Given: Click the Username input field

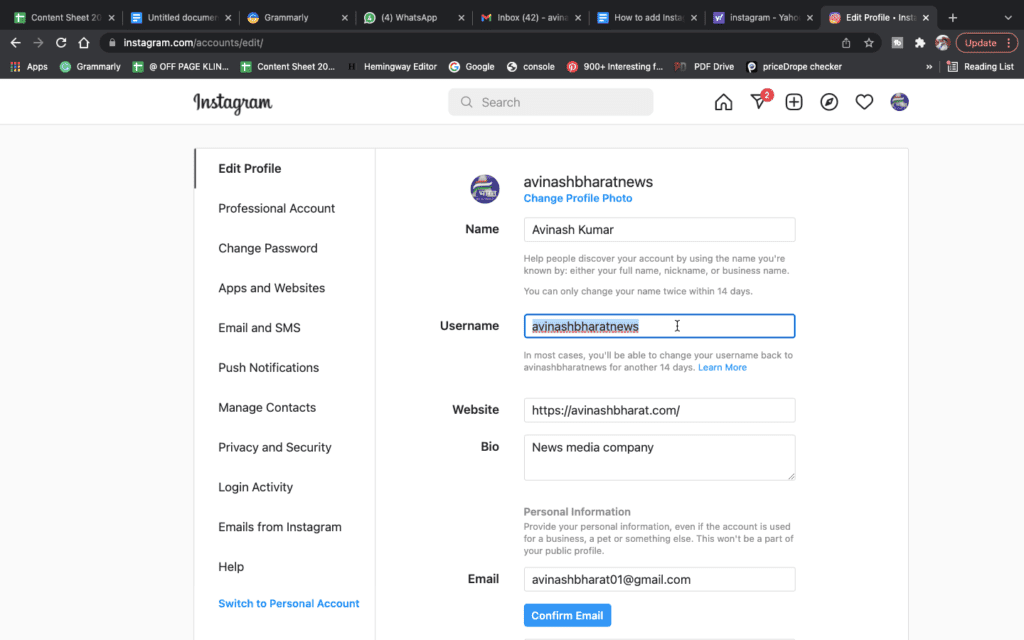Looking at the screenshot, I should coord(659,326).
